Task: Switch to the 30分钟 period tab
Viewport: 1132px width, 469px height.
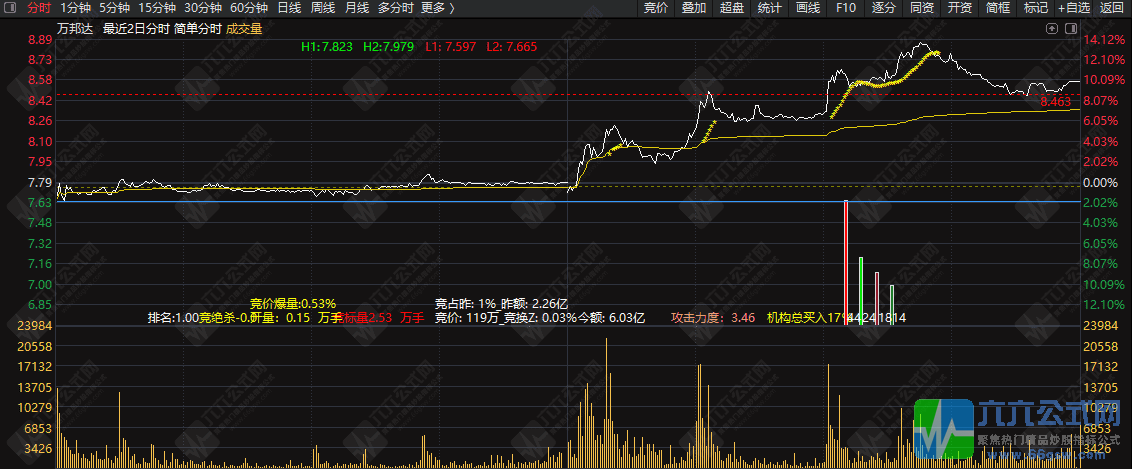Action: tap(203, 9)
